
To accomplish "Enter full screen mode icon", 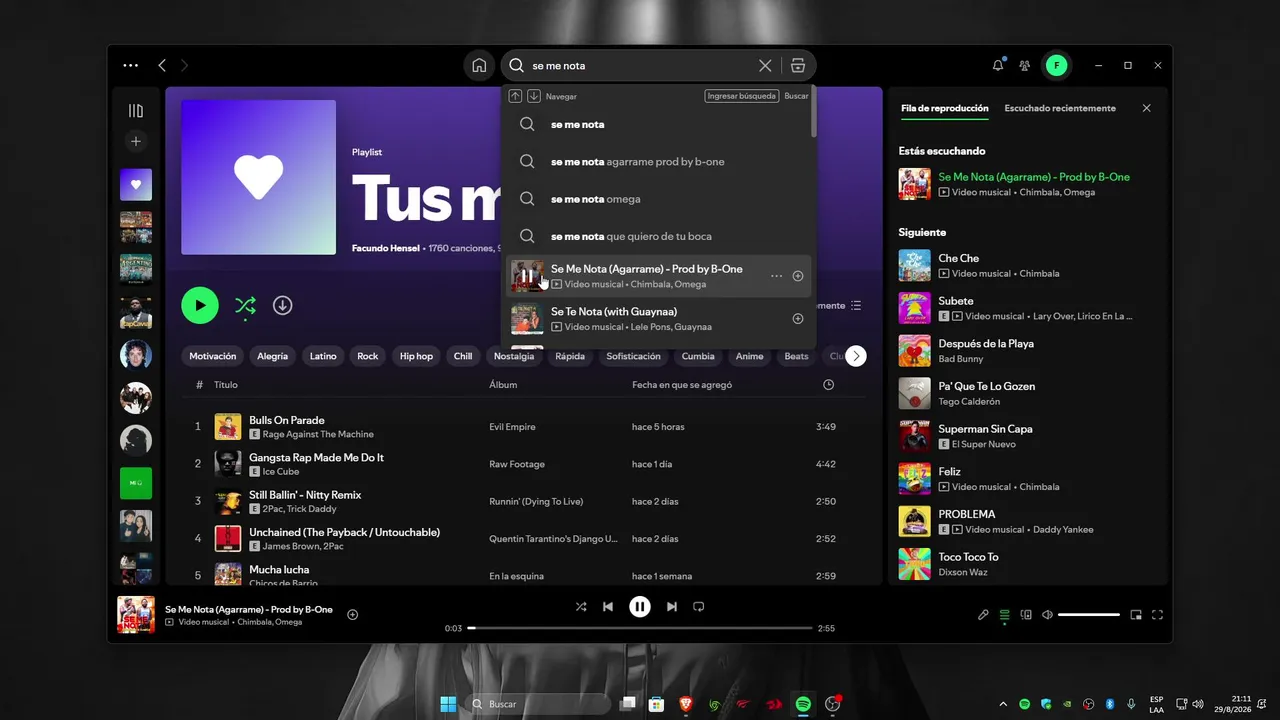I will tap(1158, 615).
